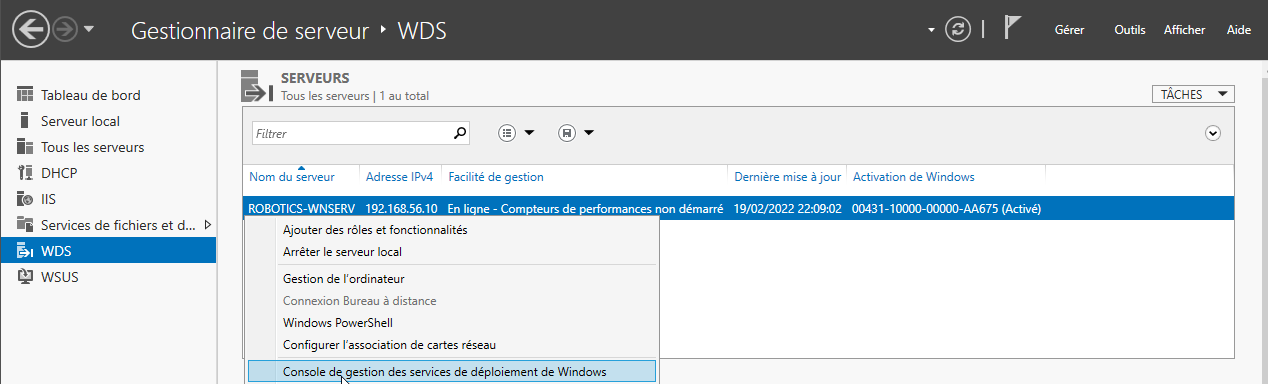1268x384 pixels.
Task: Open the TÂCHES dropdown
Action: point(1193,94)
